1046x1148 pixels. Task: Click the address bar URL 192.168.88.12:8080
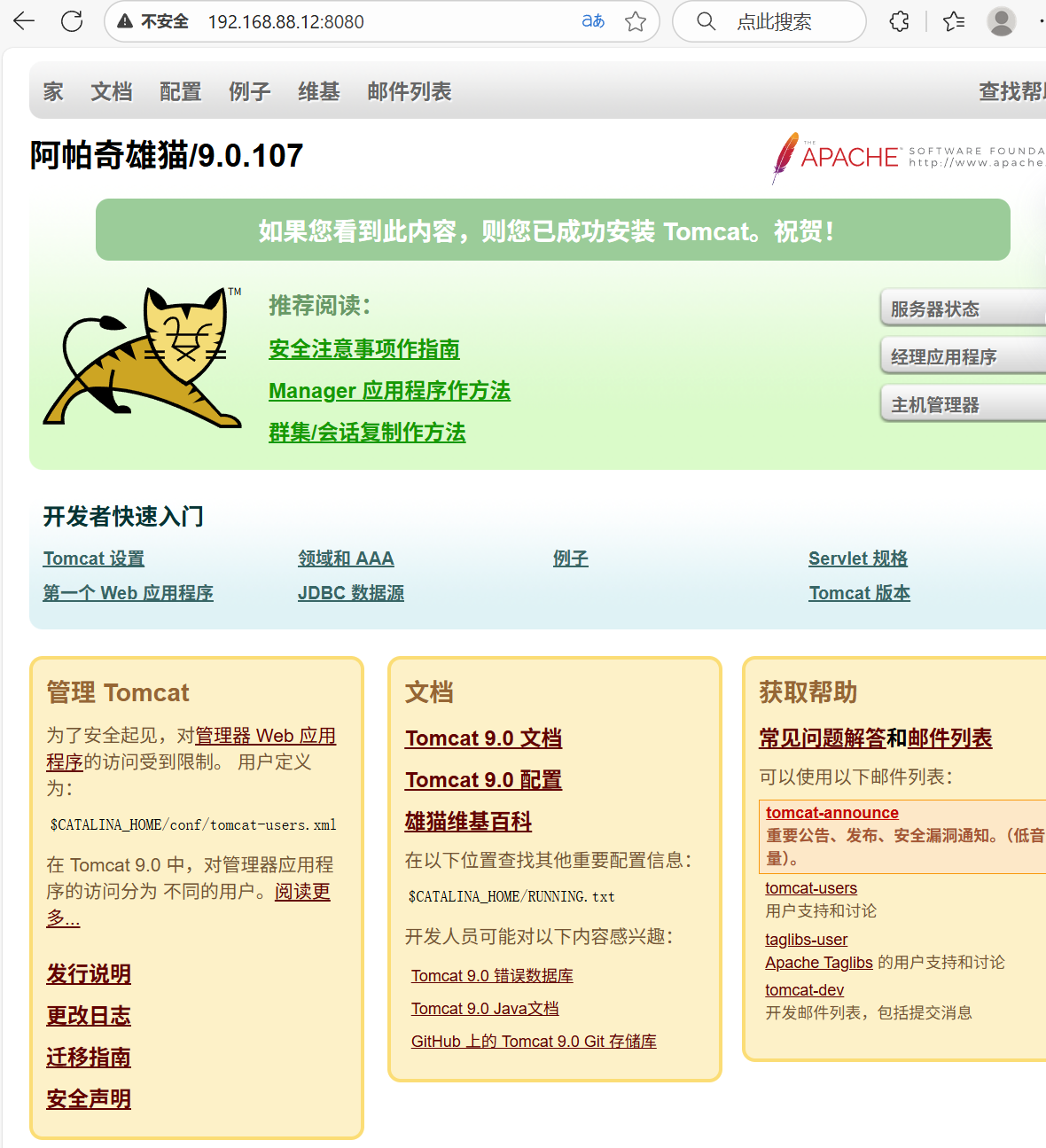(285, 21)
